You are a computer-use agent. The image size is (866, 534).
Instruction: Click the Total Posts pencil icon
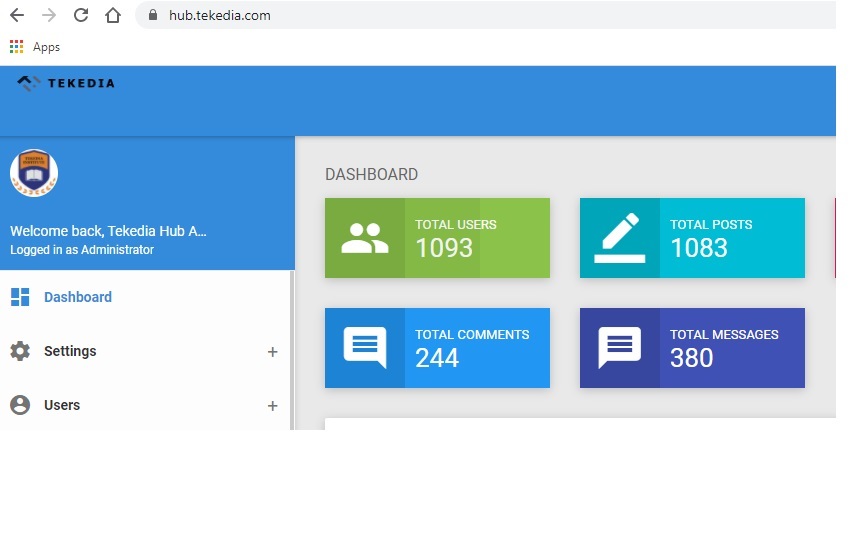[620, 238]
